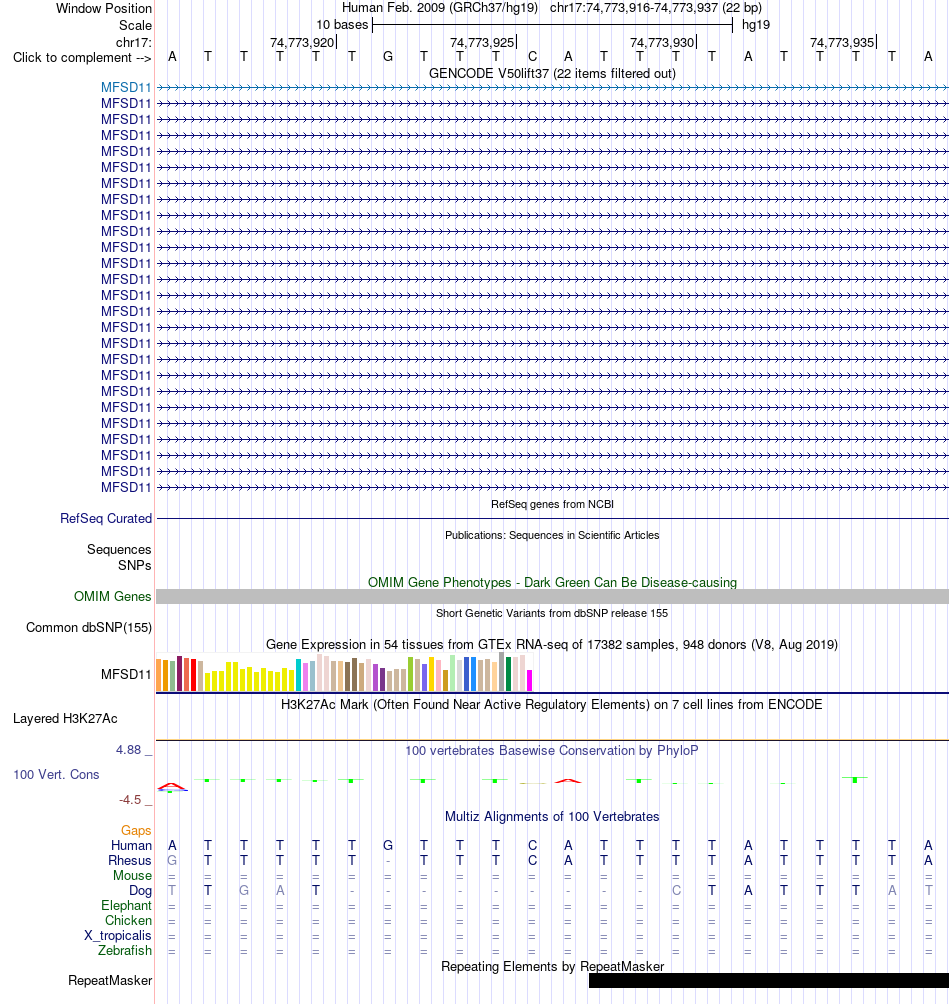Select the Chicken species label
This screenshot has width=950, height=1004.
[x=128, y=920]
